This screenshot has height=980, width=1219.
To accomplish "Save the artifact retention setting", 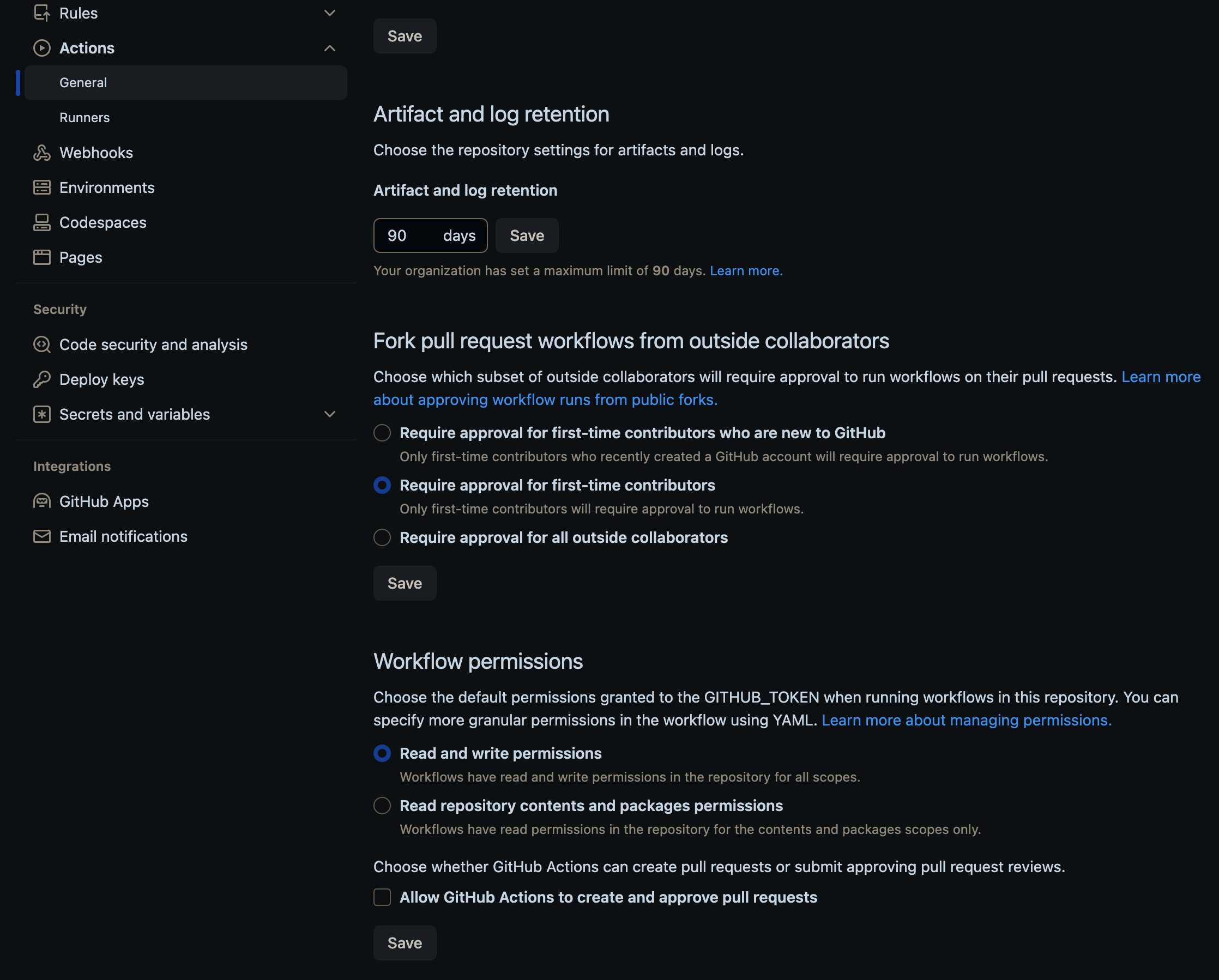I will point(527,235).
